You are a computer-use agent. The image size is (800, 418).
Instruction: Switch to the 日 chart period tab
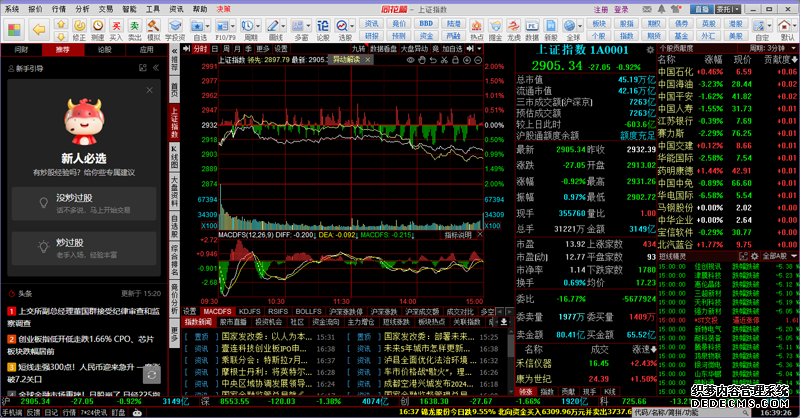[x=215, y=48]
